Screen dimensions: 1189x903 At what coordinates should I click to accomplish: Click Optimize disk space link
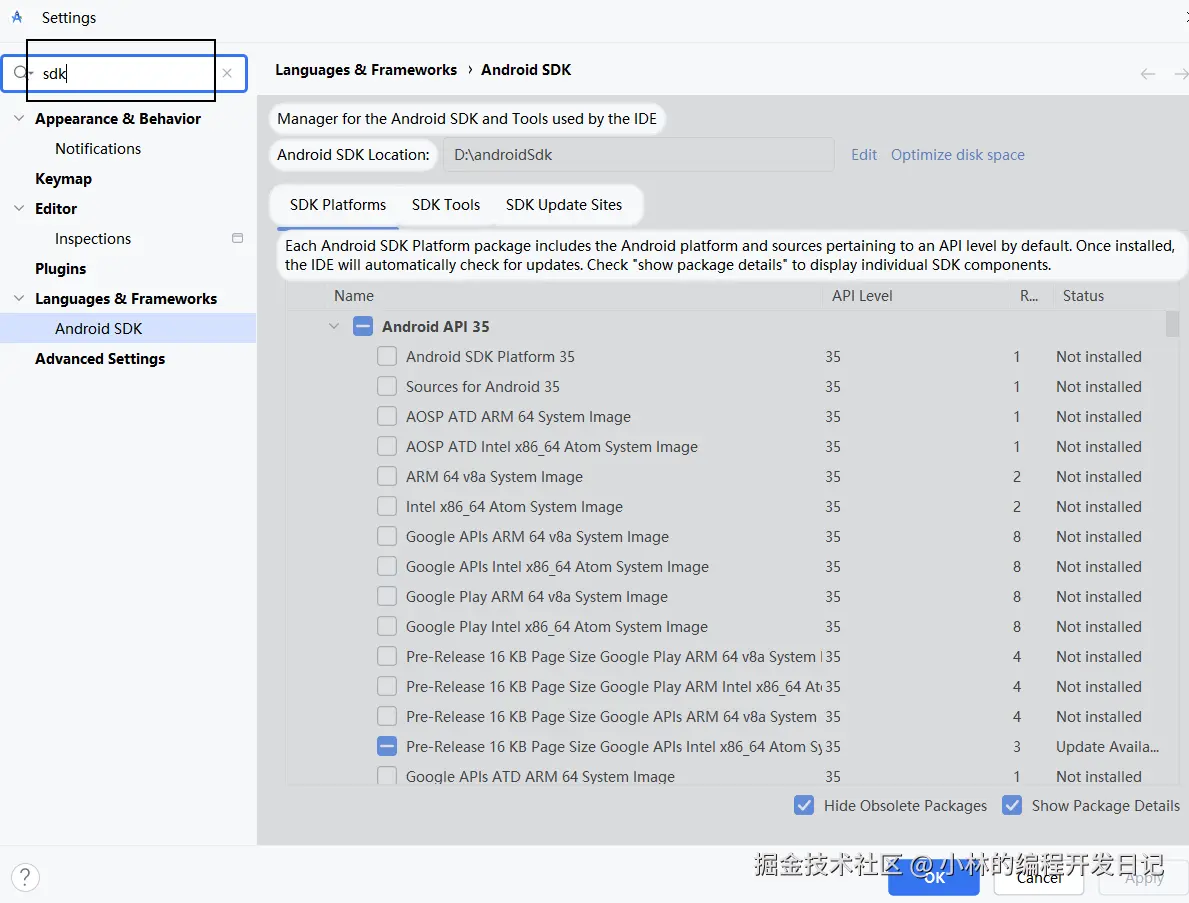(958, 155)
